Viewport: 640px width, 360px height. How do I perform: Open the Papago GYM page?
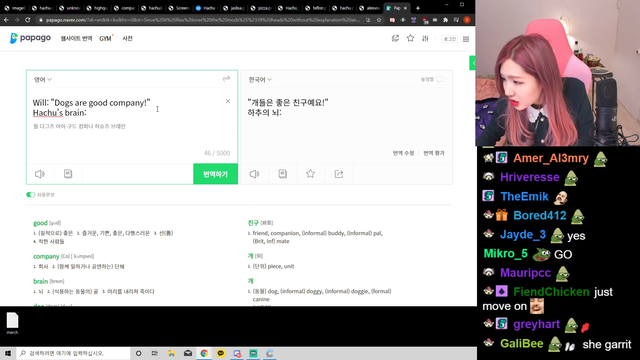106,38
